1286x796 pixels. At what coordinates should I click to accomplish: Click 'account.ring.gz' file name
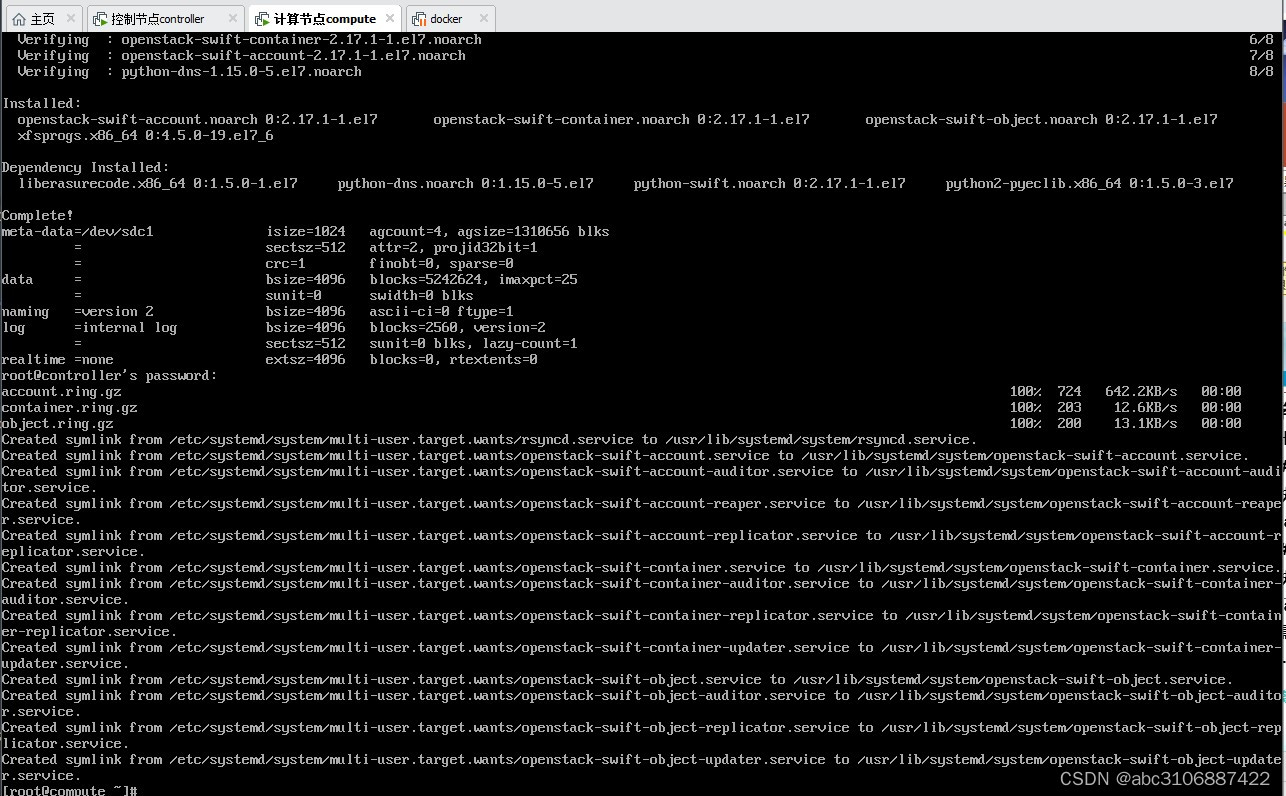[61, 392]
